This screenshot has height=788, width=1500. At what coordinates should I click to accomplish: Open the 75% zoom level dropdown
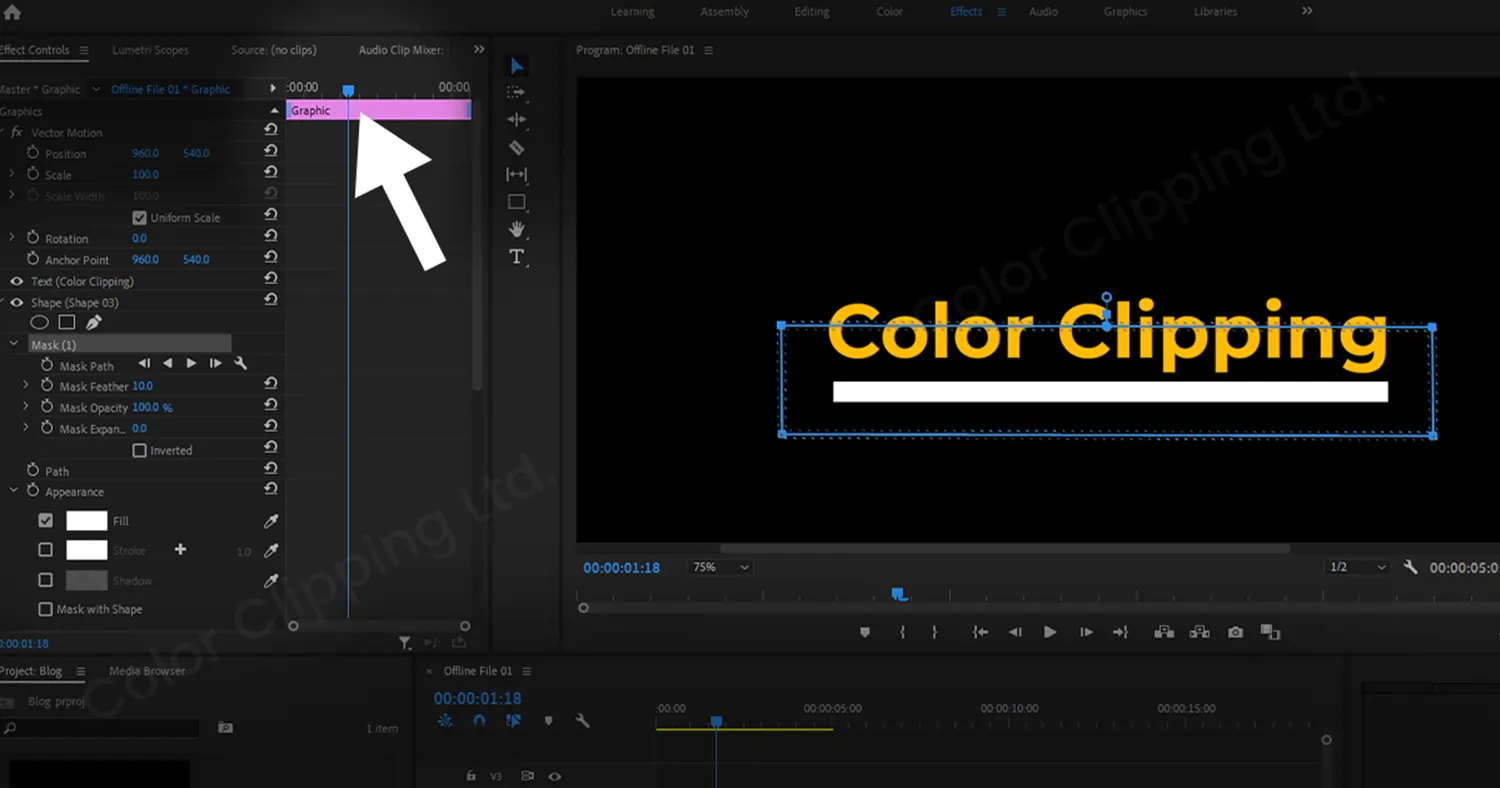pos(719,566)
